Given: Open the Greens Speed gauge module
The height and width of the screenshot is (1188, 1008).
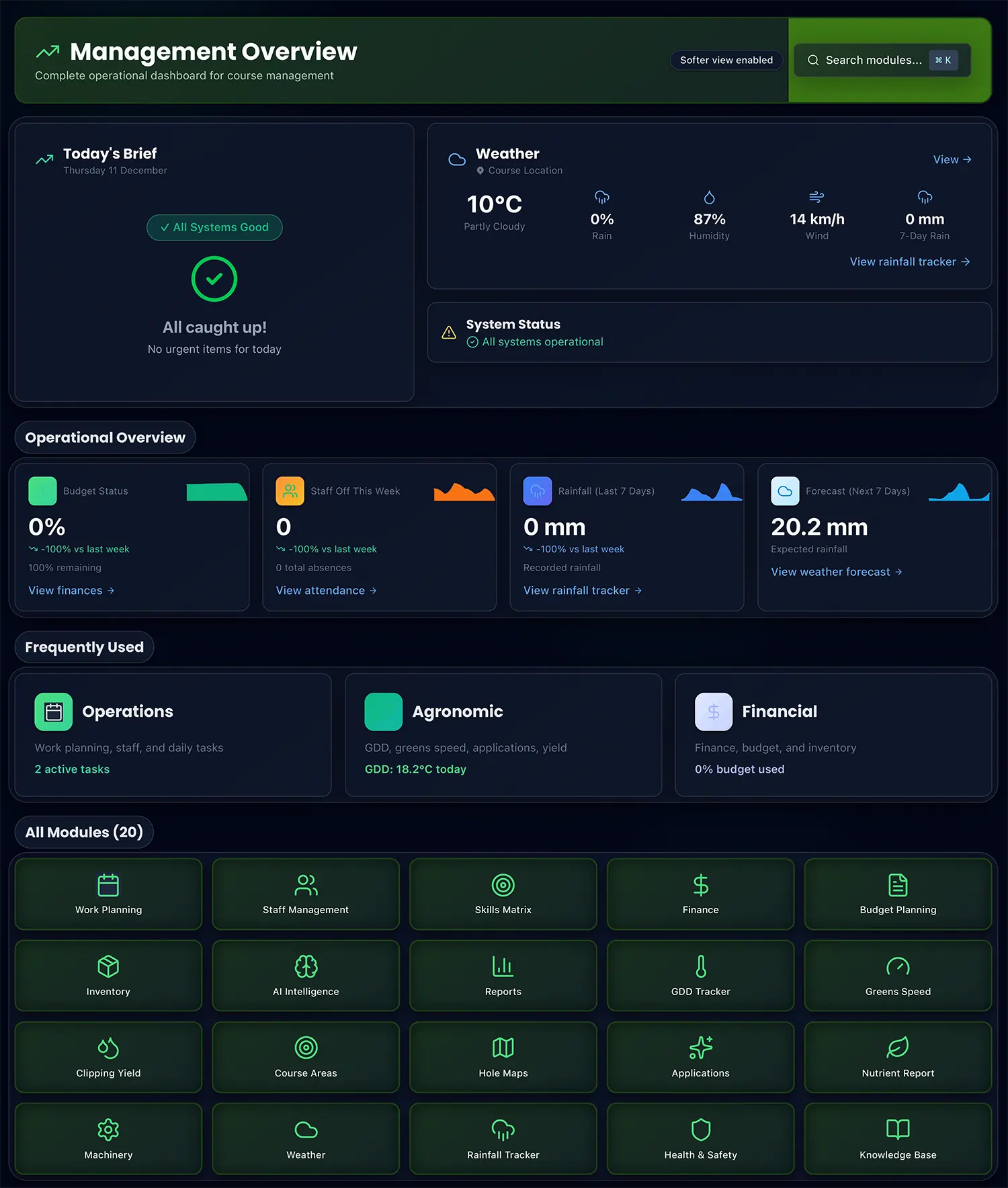Looking at the screenshot, I should pos(898,976).
